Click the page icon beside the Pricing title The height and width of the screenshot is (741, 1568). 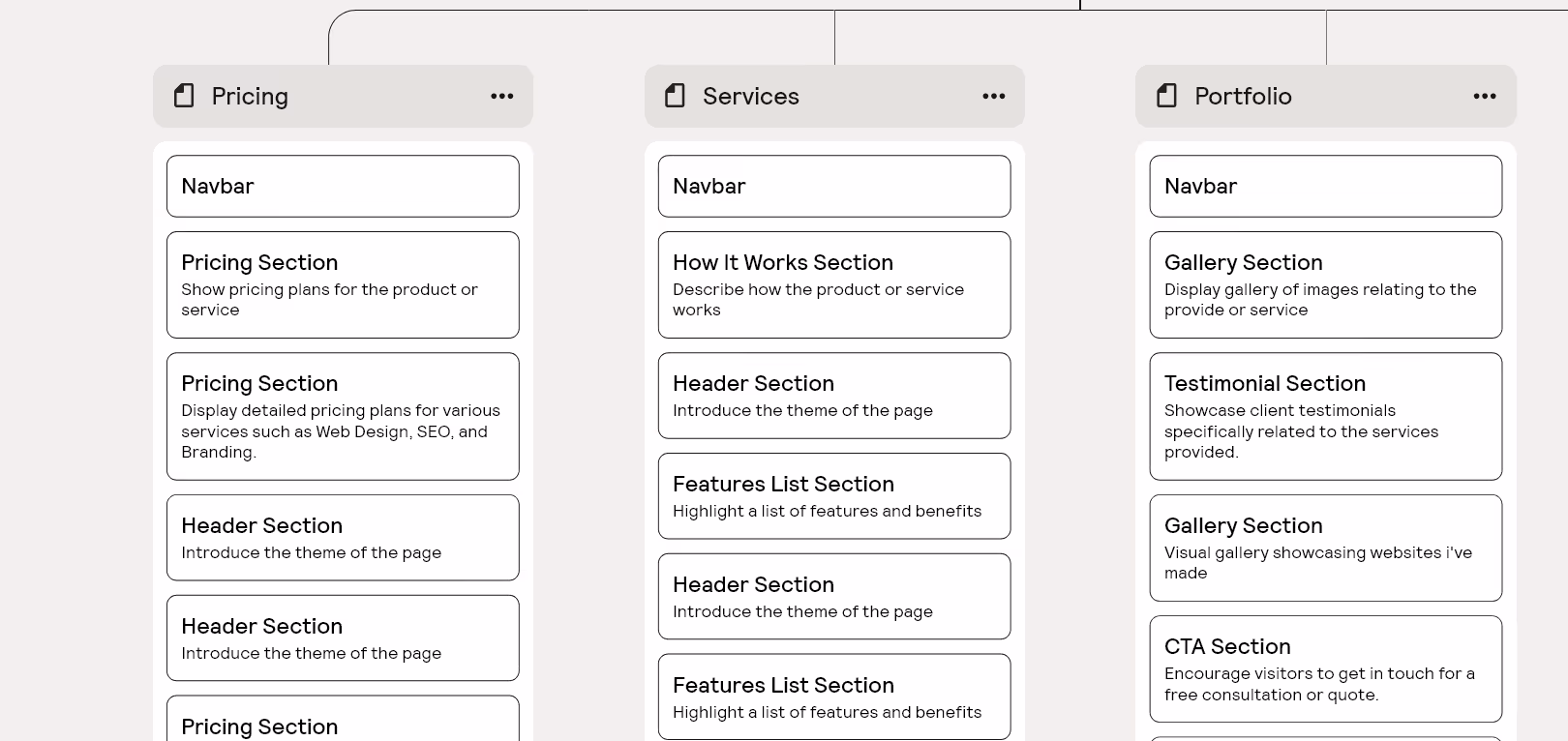click(184, 96)
